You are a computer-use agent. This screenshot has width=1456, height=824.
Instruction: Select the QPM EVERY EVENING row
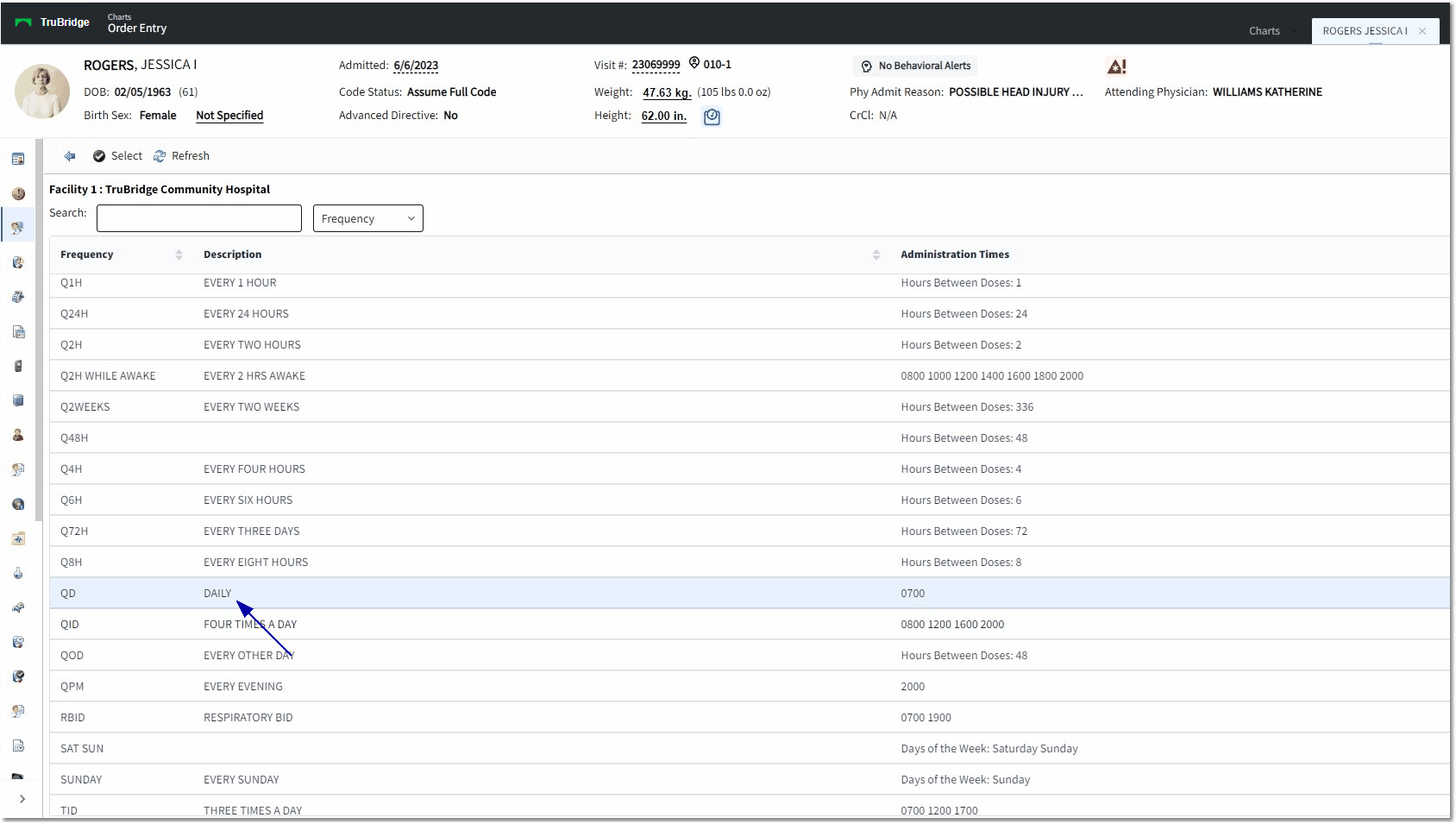pyautogui.click(x=750, y=686)
